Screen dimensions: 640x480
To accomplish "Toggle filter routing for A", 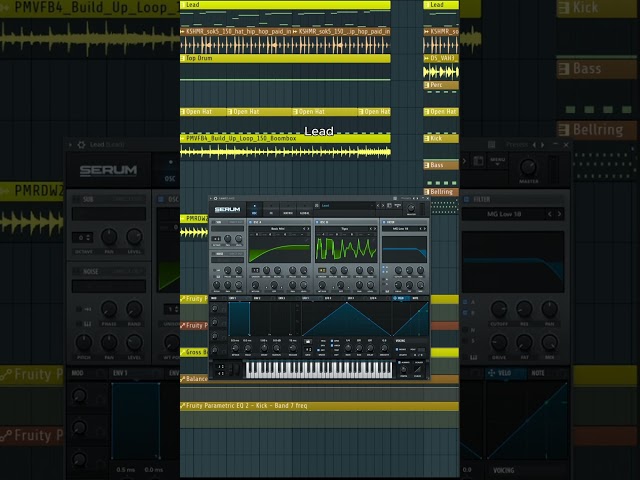I will tap(383, 267).
